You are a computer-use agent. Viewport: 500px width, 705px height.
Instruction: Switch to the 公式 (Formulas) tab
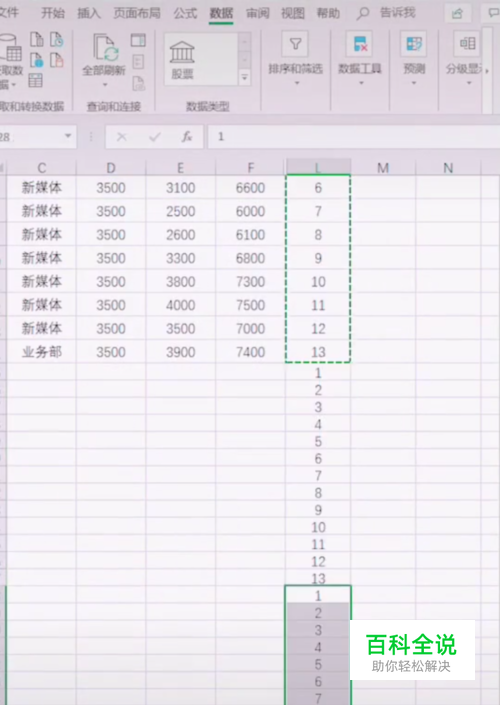coord(185,13)
